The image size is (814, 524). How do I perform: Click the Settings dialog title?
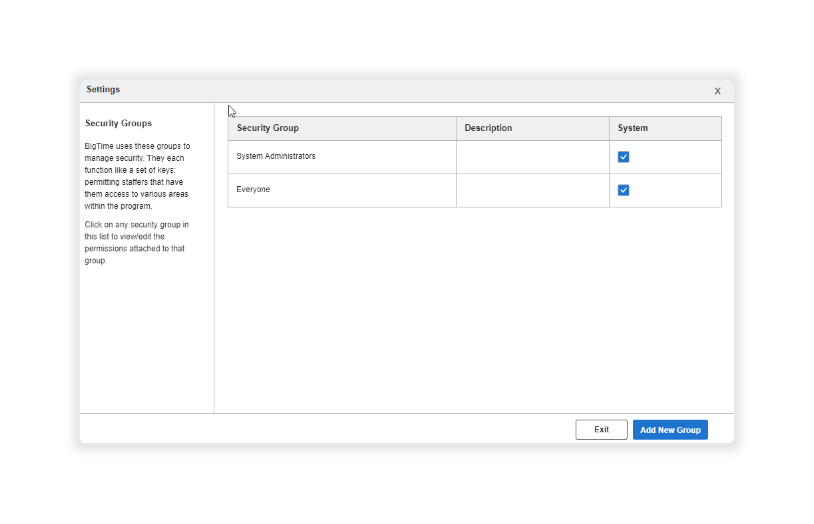(x=103, y=89)
